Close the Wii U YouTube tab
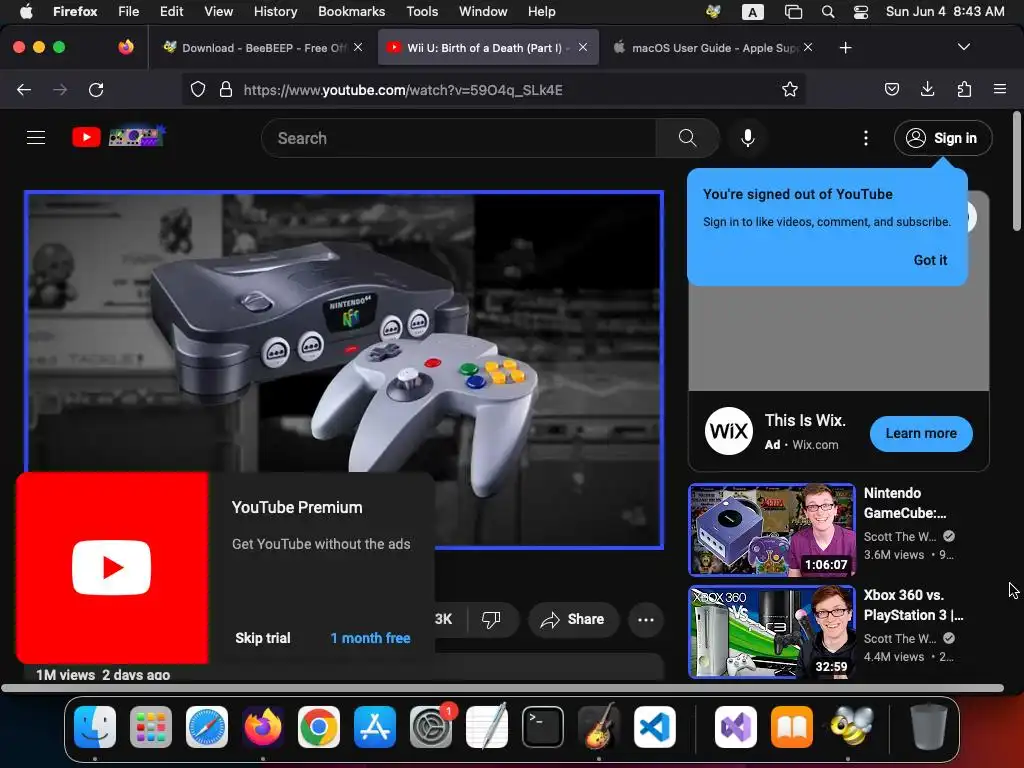This screenshot has height=768, width=1024. point(583,47)
